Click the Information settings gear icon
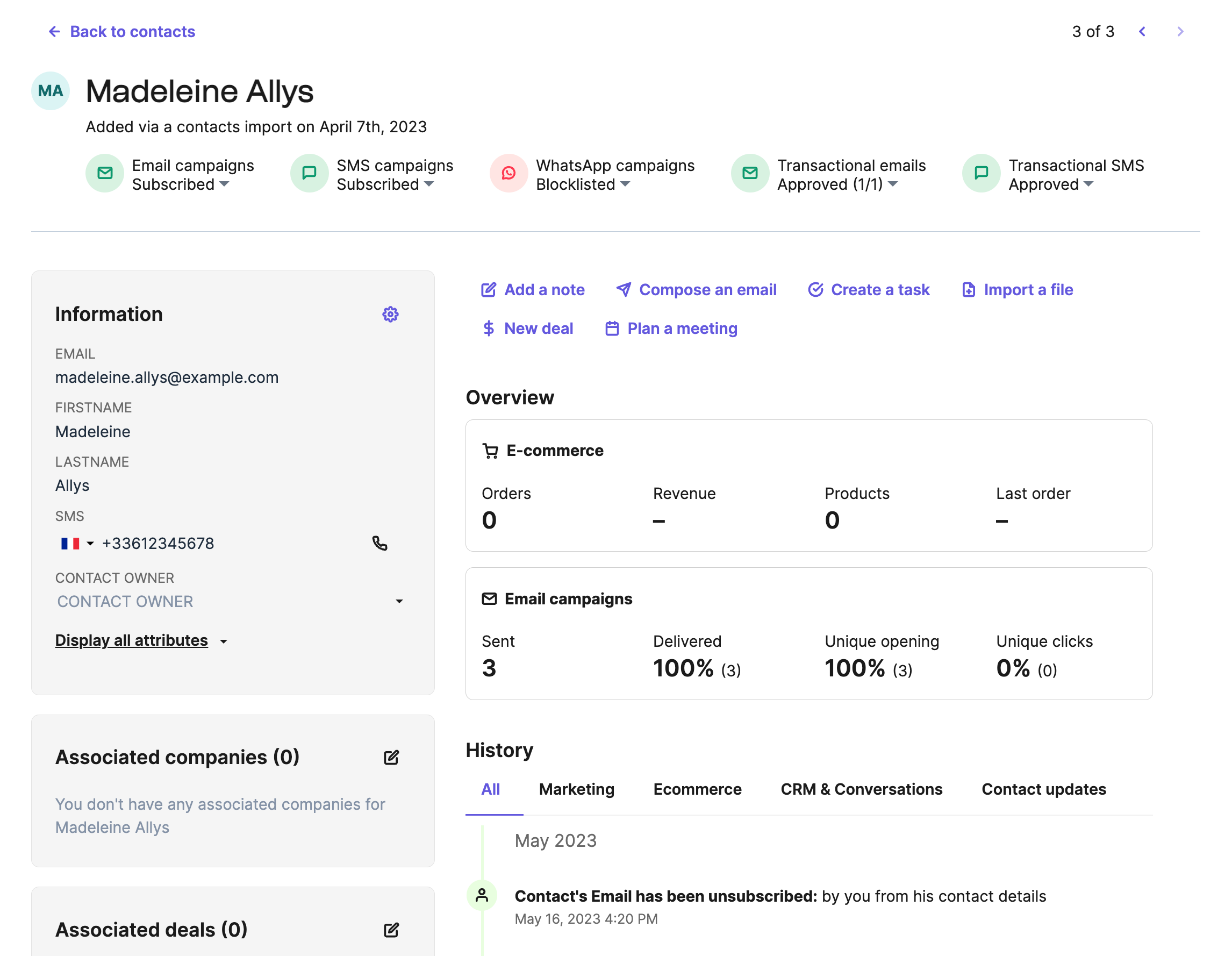The image size is (1232, 956). click(x=390, y=315)
